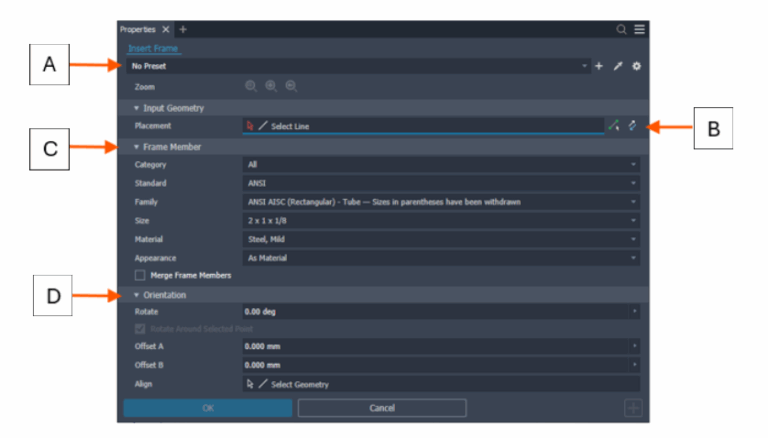Click the Offset A value field
The width and height of the screenshot is (768, 438).
[435, 346]
